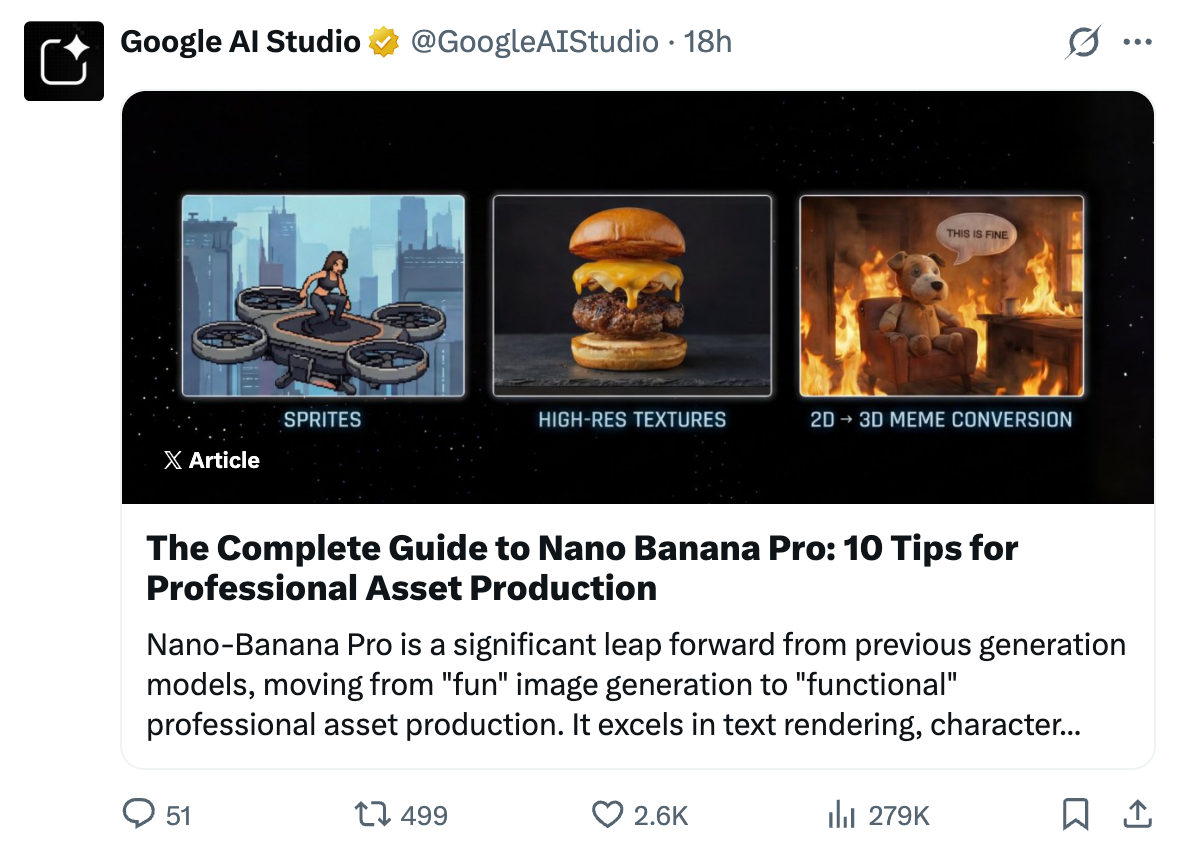1188x854 pixels.
Task: Reply to the Google AI Studio post
Action: pyautogui.click(x=140, y=815)
